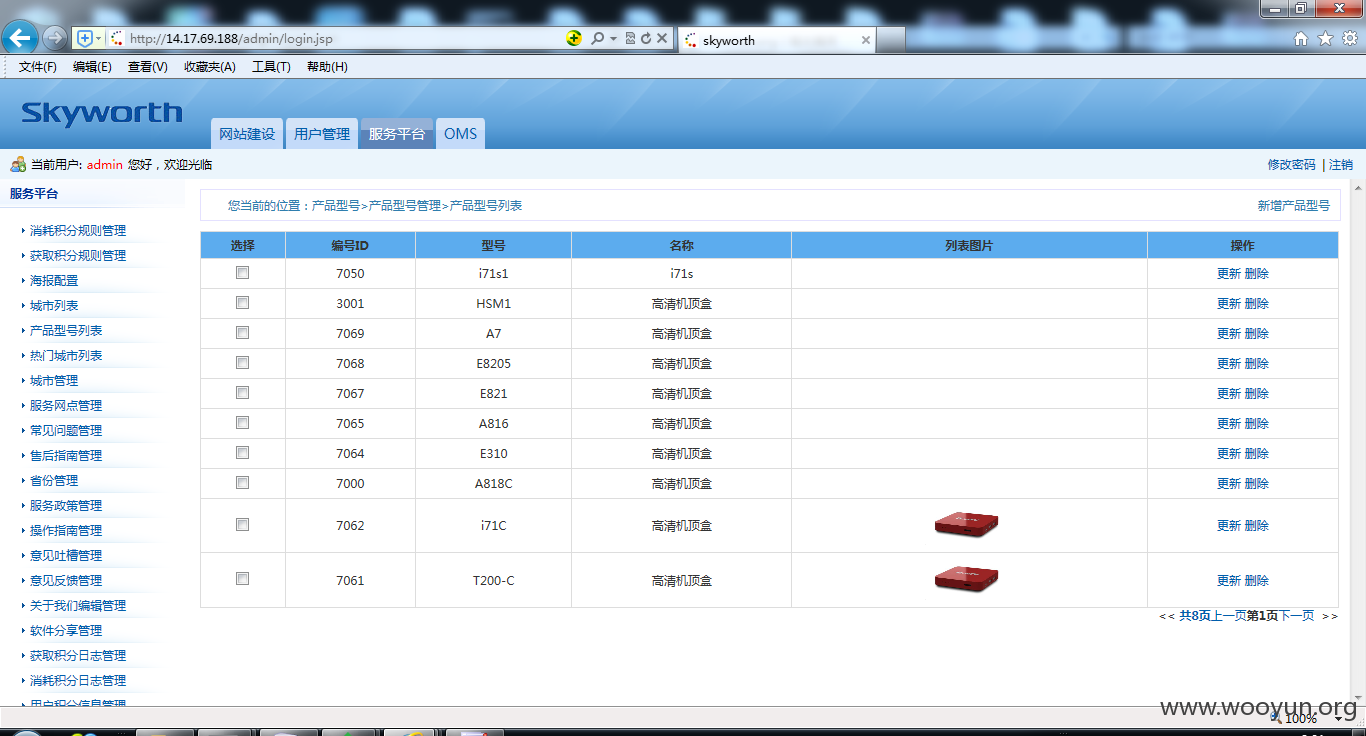Click 删除 for model HSM1
1366x736 pixels.
click(x=1257, y=303)
